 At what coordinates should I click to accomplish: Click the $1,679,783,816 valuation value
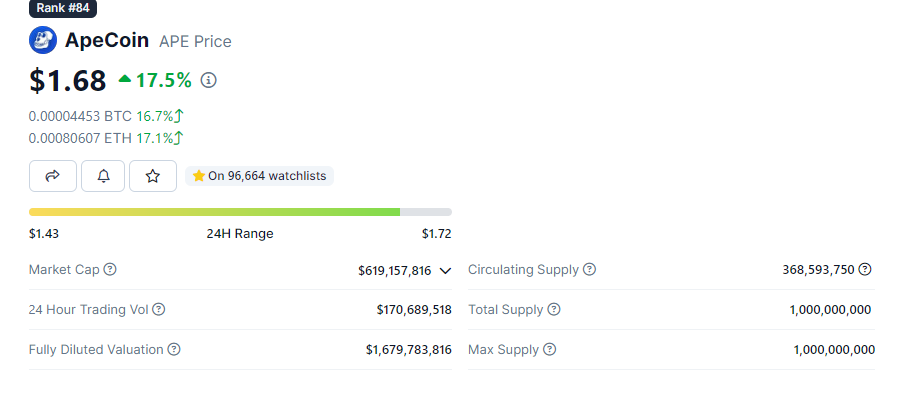pyautogui.click(x=409, y=349)
